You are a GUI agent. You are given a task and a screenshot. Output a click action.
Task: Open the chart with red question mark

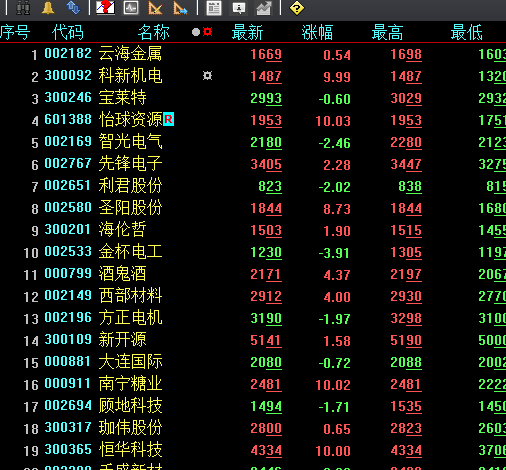[105, 8]
